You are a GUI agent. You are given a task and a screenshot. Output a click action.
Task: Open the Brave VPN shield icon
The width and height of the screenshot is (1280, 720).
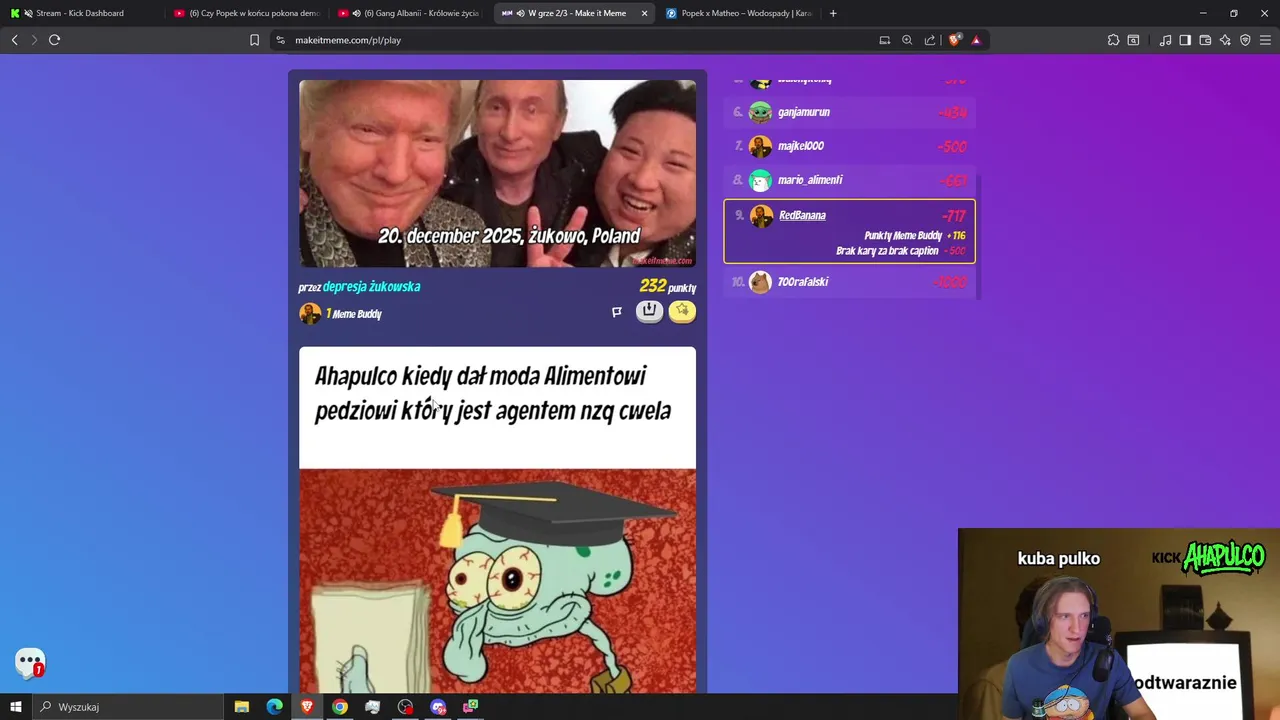[1245, 40]
